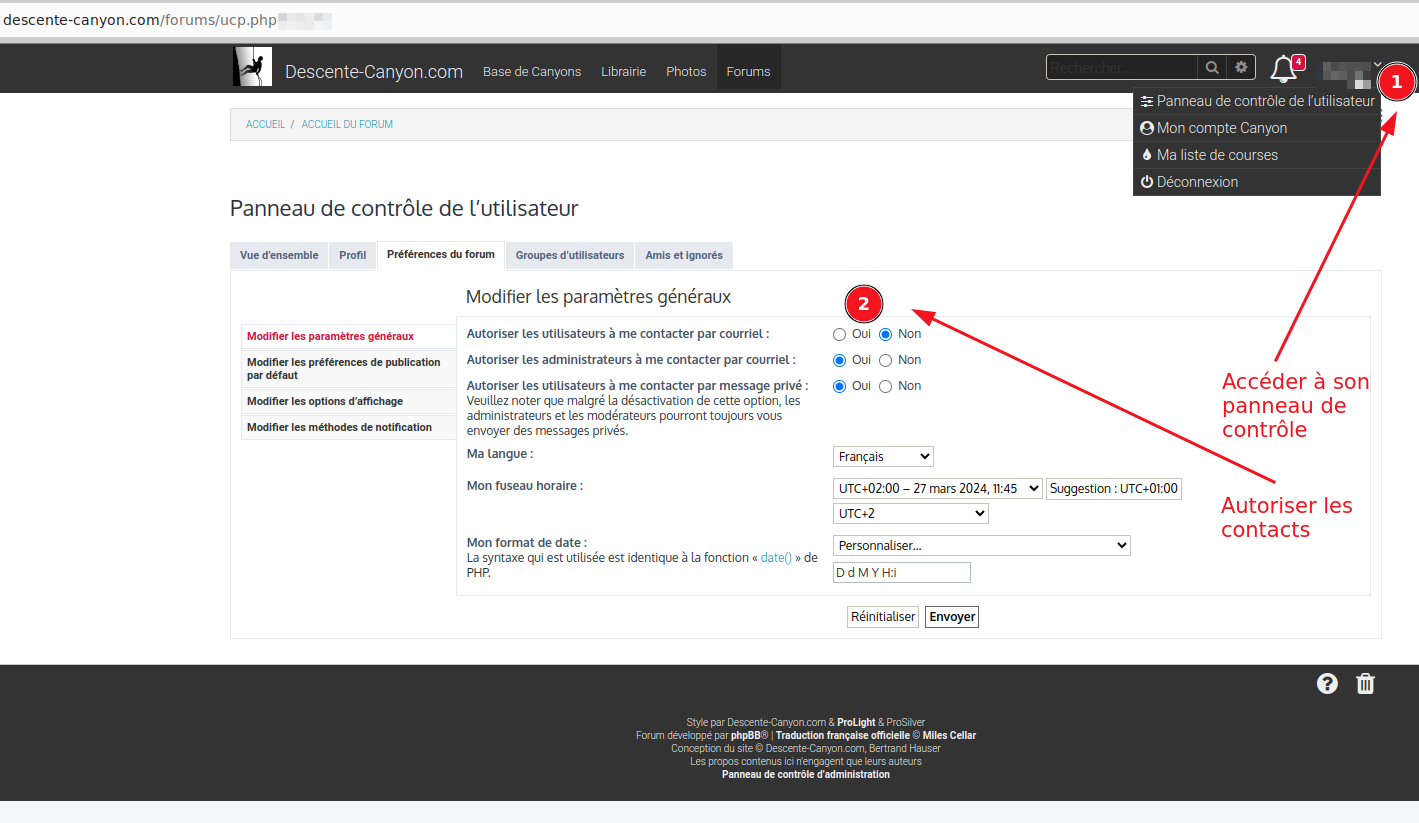1419x823 pixels.
Task: Click the ACCUEIL breadcrumb link
Action: coord(265,125)
